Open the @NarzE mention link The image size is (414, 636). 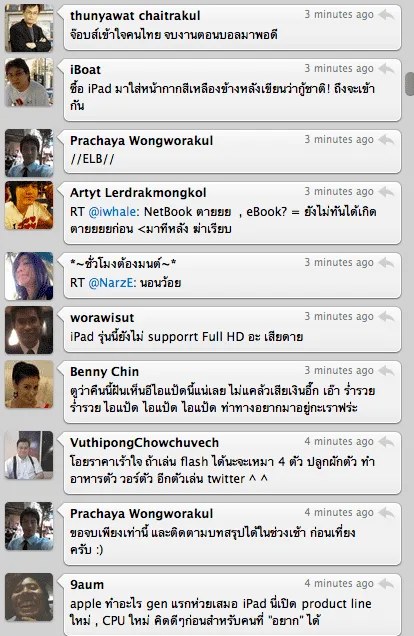pos(112,283)
